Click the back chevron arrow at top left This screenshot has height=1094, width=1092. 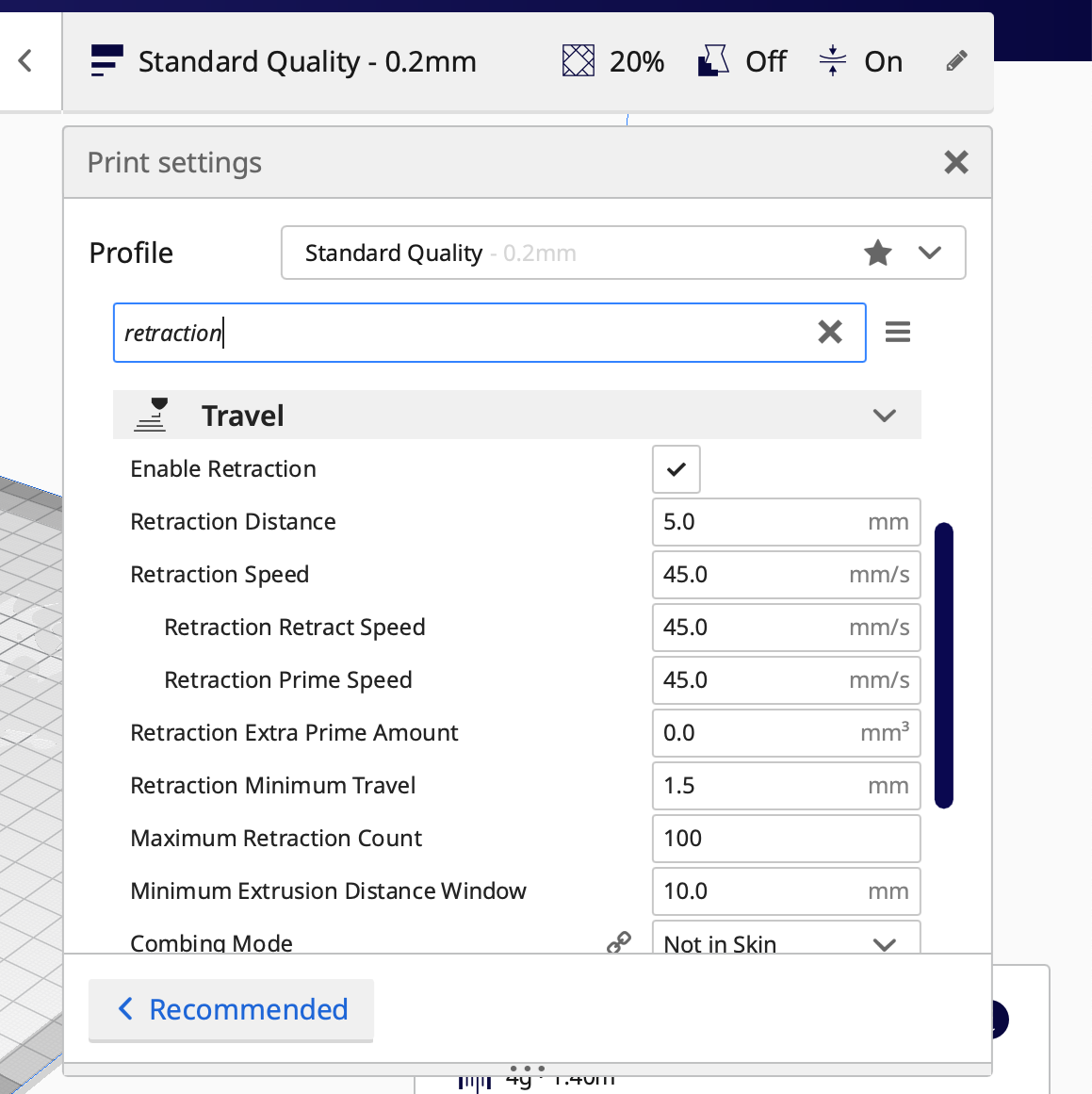tap(25, 60)
